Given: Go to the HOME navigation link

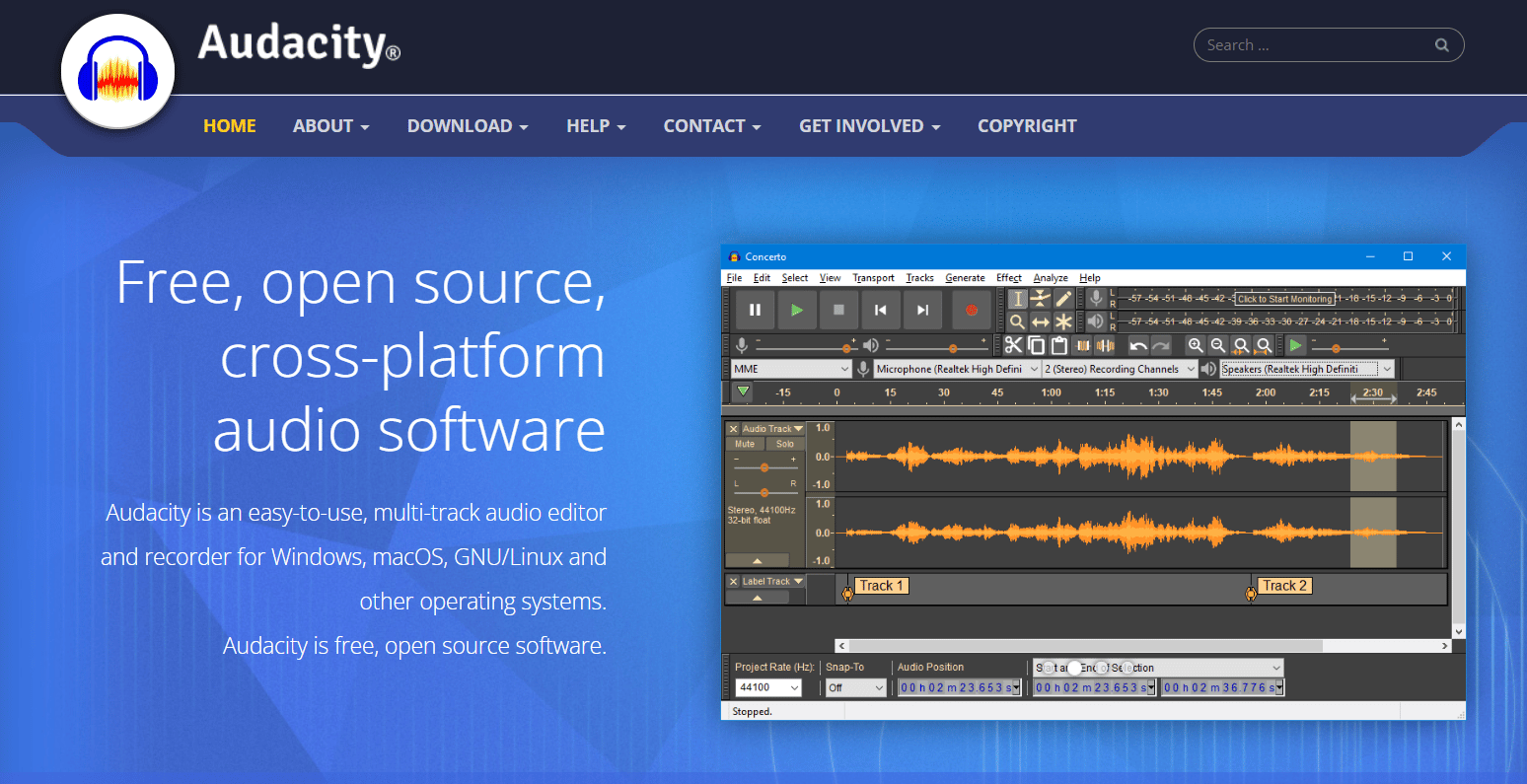Looking at the screenshot, I should coord(230,126).
